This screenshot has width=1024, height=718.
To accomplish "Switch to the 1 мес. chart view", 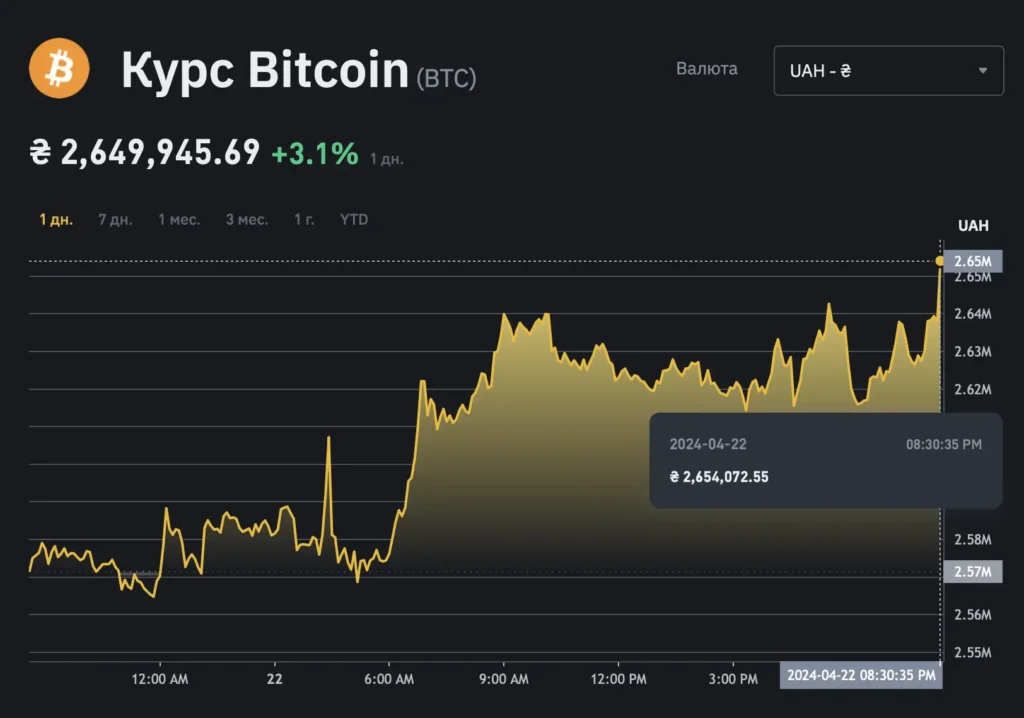I will click(x=178, y=219).
